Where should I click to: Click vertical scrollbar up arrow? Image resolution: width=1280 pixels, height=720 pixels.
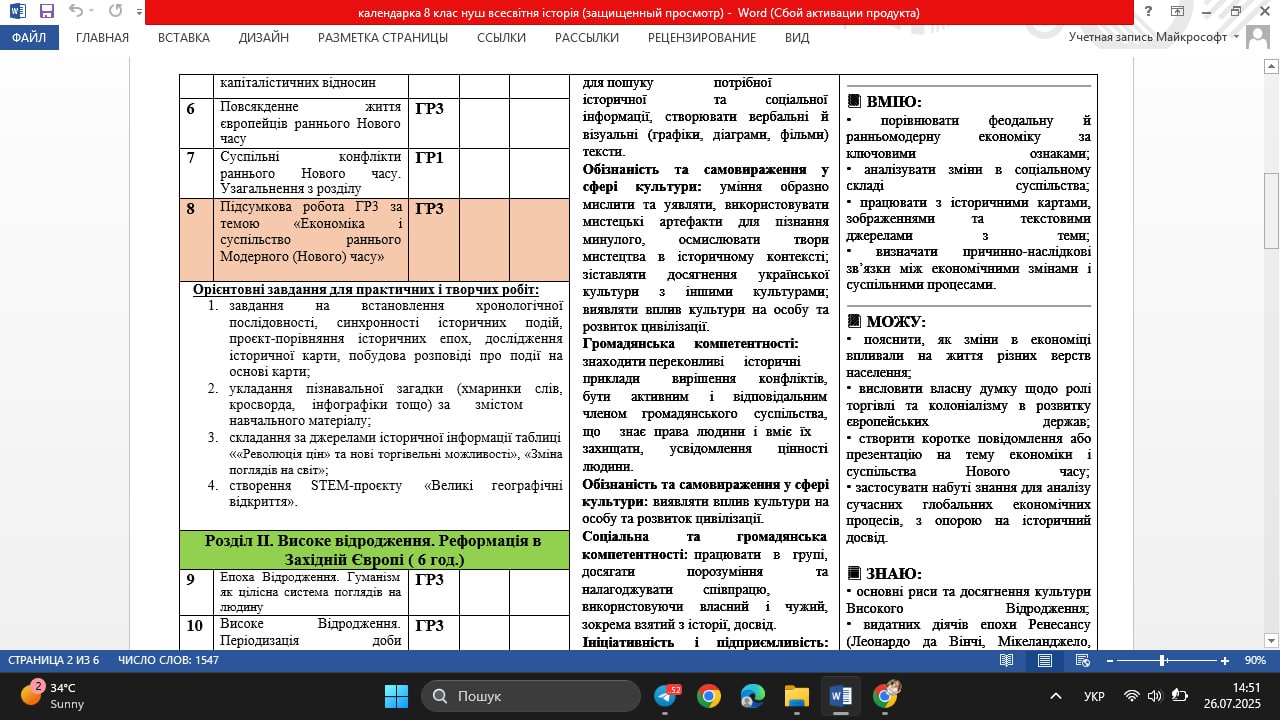[1272, 66]
